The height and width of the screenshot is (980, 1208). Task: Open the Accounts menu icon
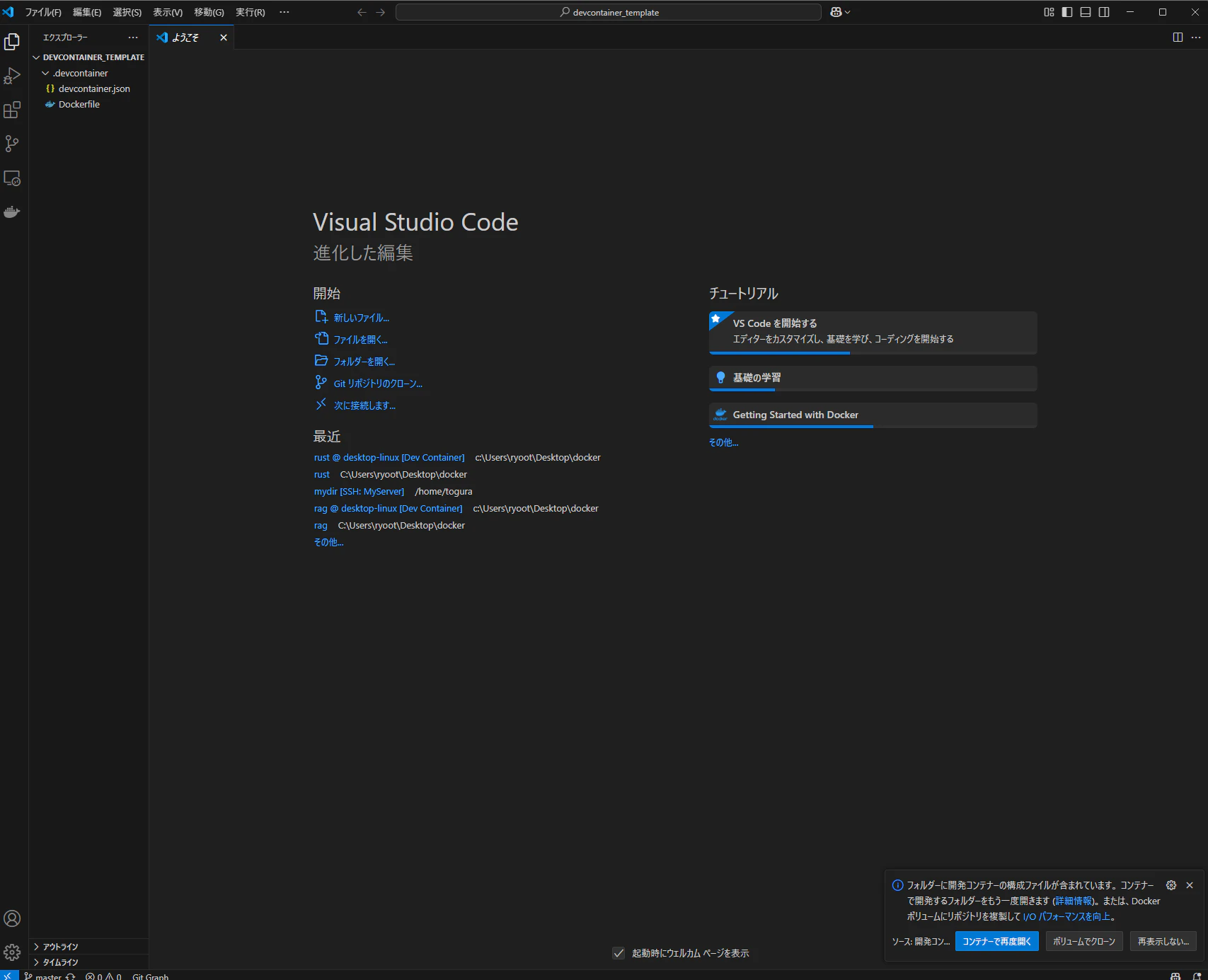click(12, 918)
